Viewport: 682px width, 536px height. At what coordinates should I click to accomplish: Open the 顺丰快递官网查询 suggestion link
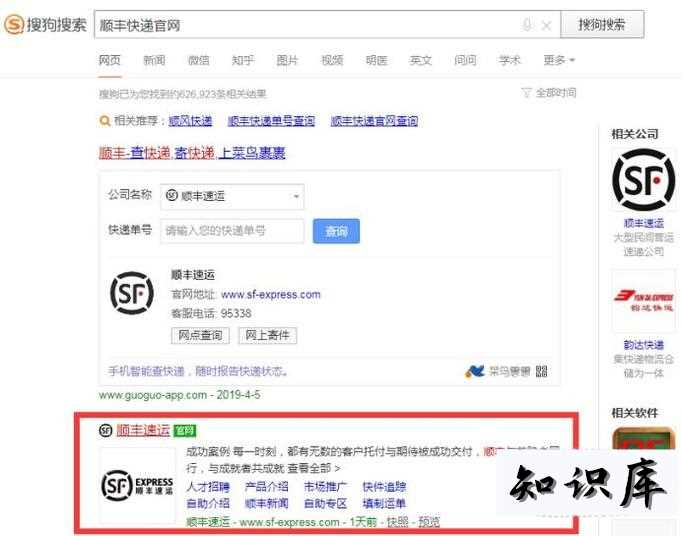(374, 121)
